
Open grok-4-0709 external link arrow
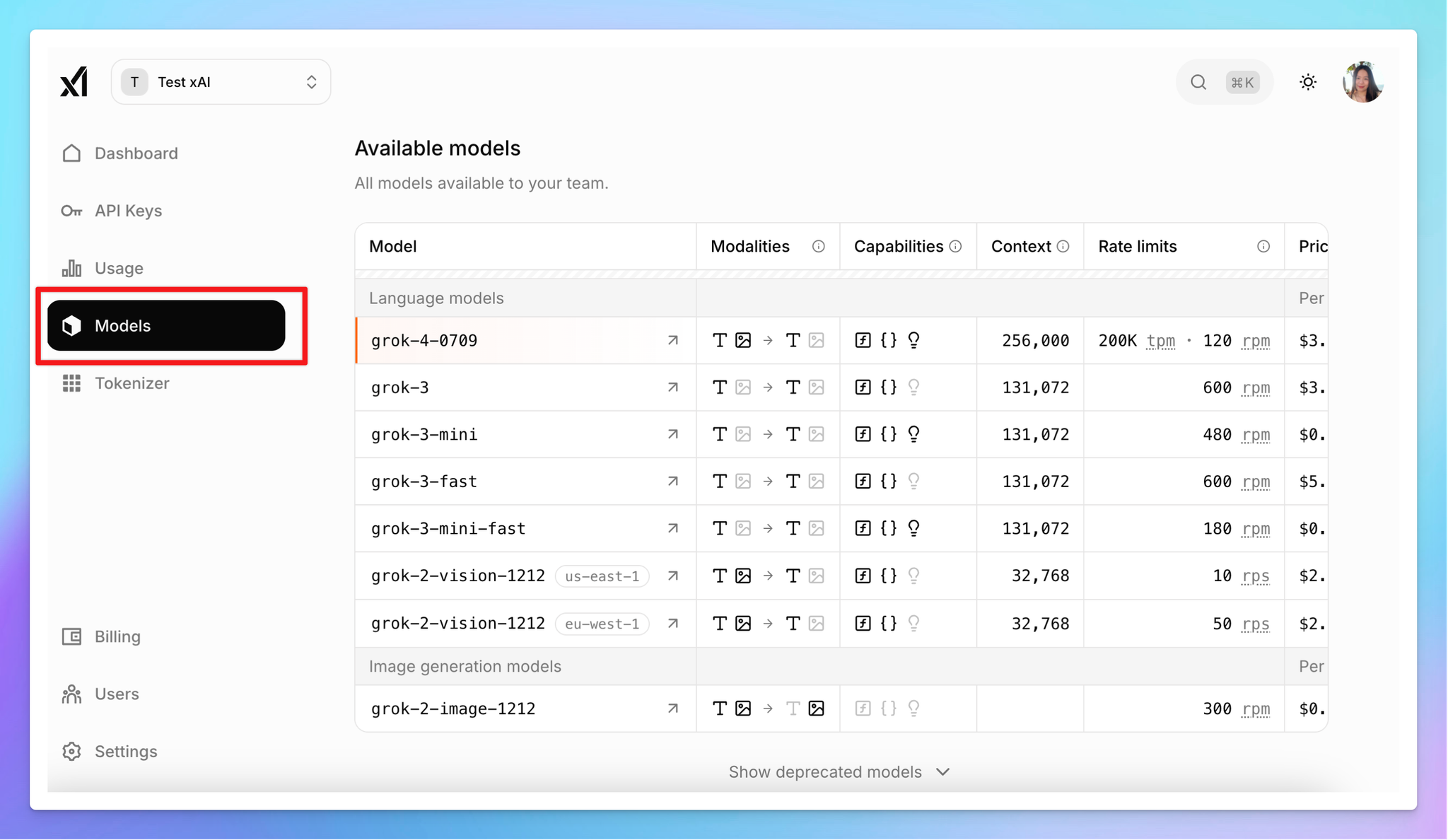click(x=673, y=340)
